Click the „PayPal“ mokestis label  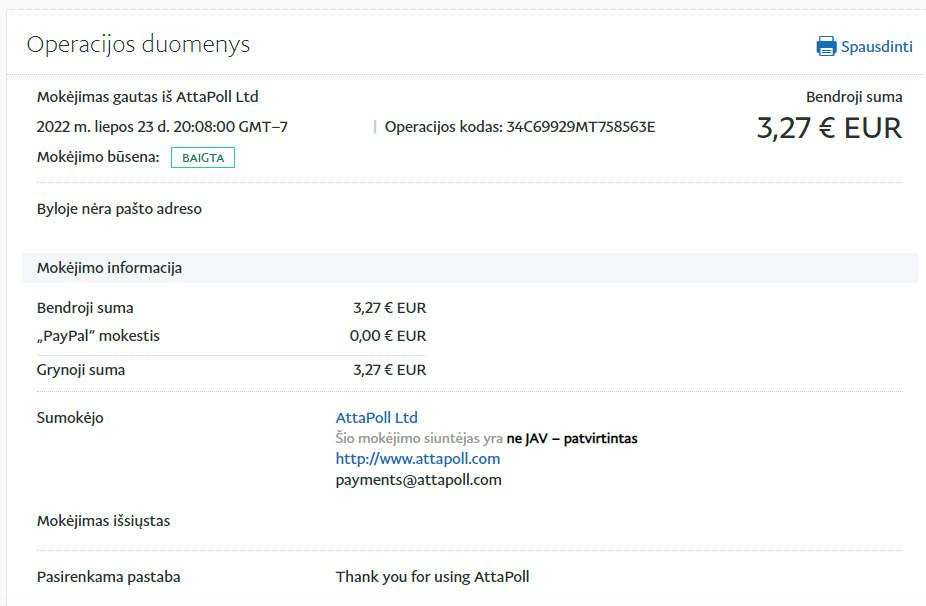98,336
